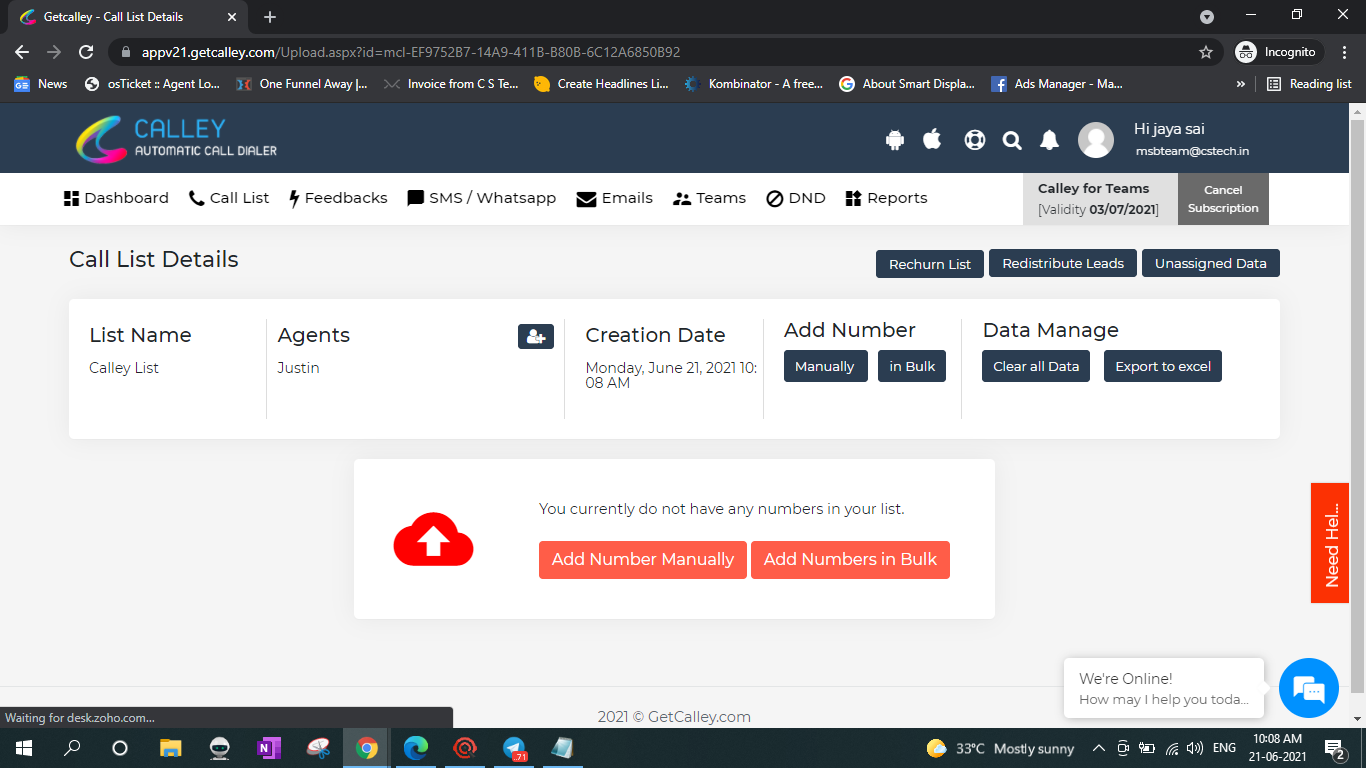Open the Feedbacks menu
Screen dimensions: 1366x768
(x=338, y=198)
